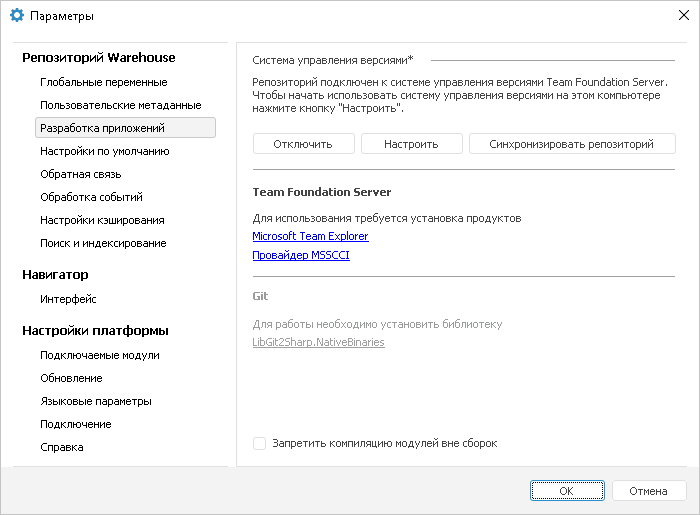Click the Репозиторий Warehouse heading
Viewport: 700px width, 515px height.
point(99,58)
